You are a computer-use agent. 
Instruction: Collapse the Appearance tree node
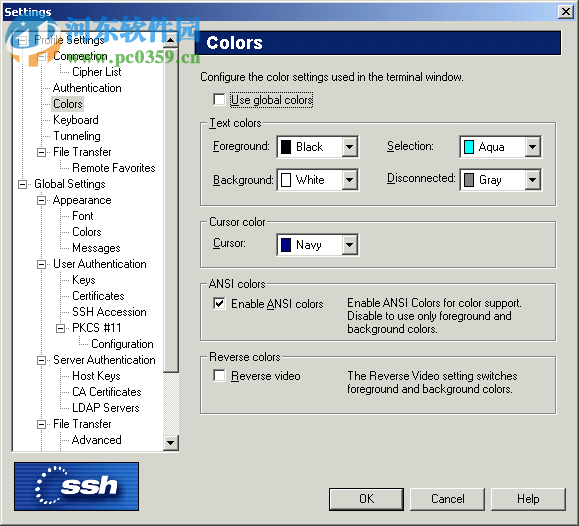42,200
